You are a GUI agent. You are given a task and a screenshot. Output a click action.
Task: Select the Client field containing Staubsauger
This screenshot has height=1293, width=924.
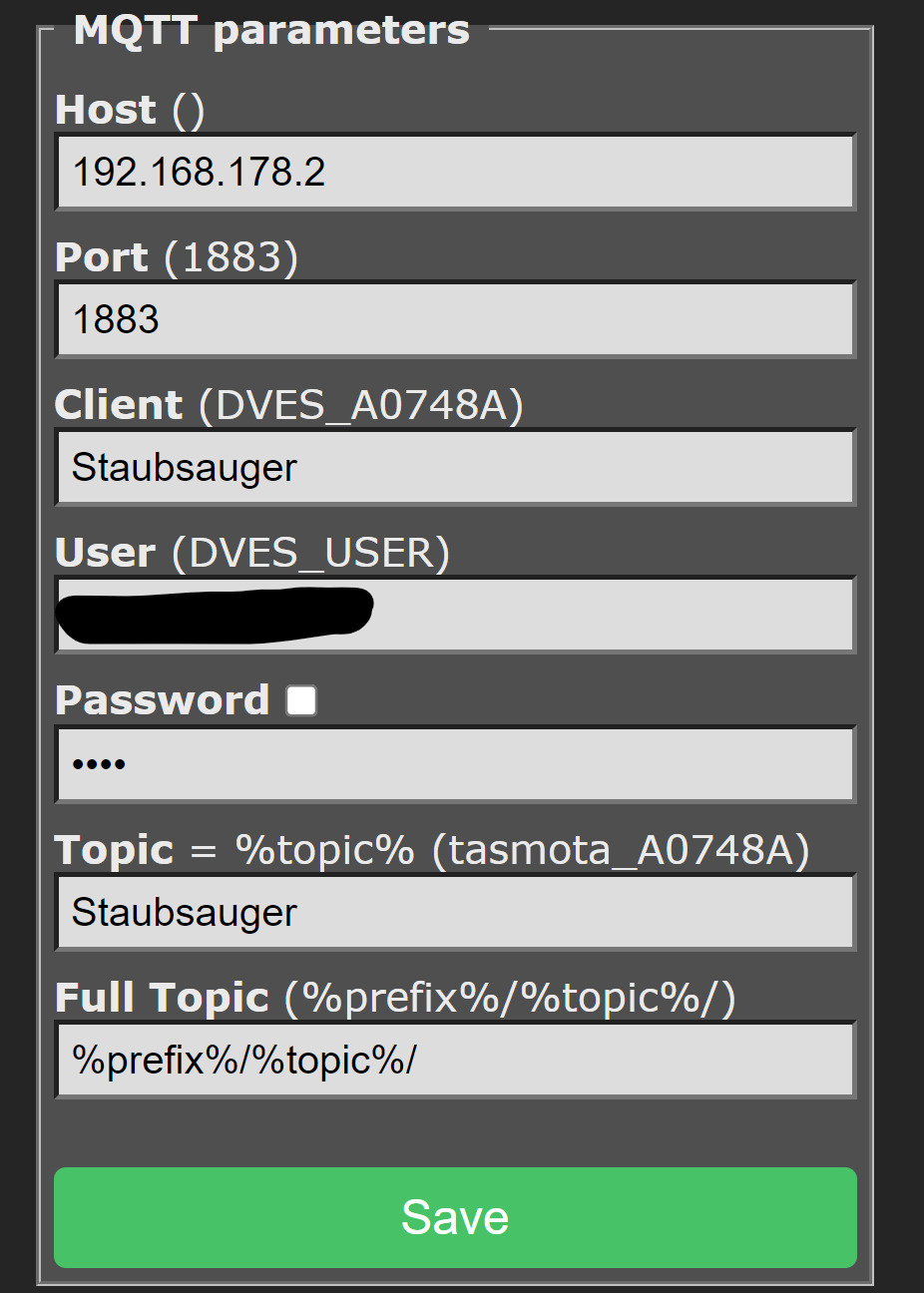pos(455,467)
